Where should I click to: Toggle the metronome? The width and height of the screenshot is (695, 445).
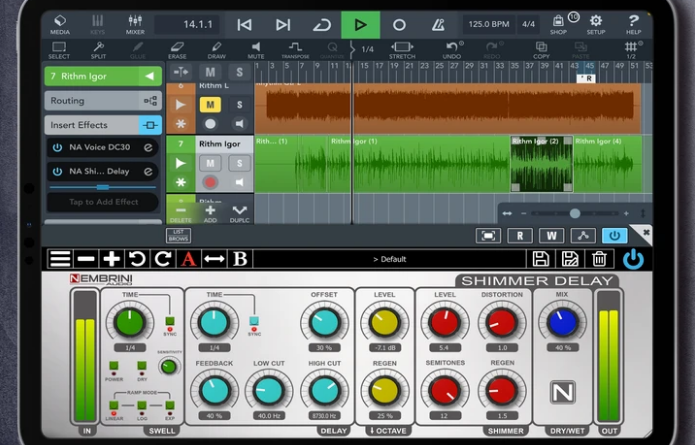(438, 25)
